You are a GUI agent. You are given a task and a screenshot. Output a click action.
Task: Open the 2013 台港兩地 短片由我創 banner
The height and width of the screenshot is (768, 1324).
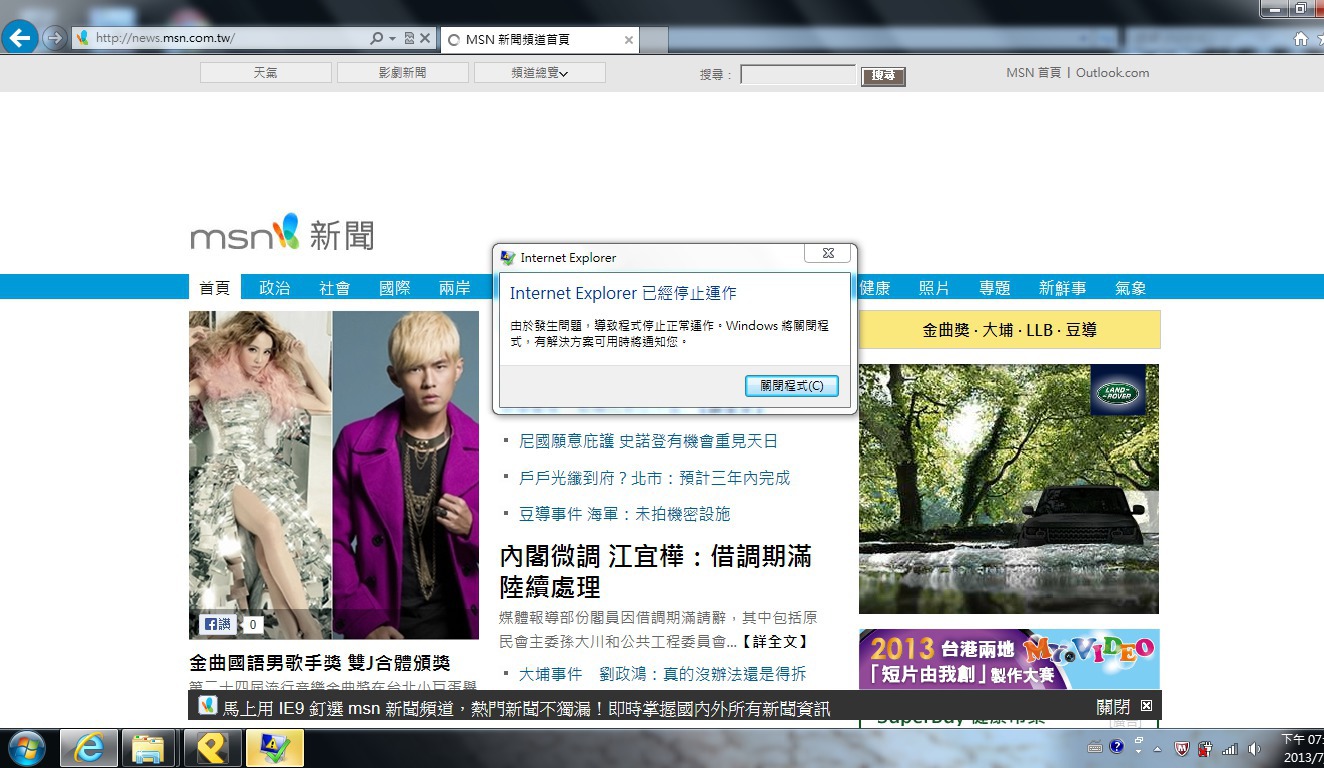tap(1008, 660)
